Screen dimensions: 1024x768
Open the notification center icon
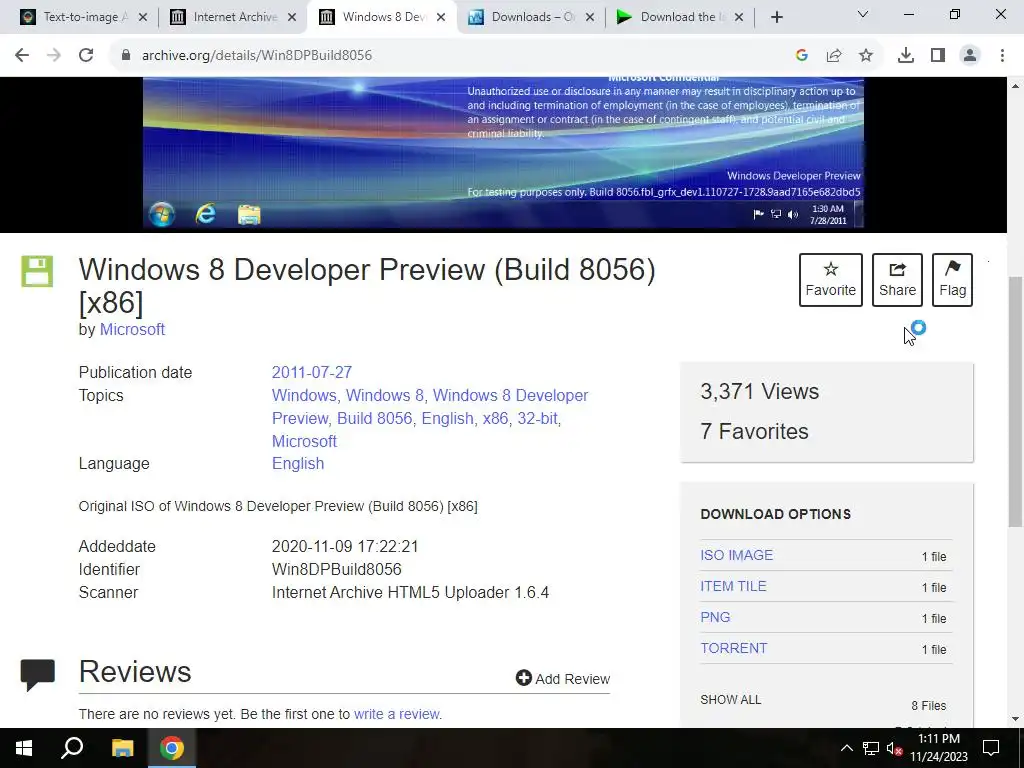[x=991, y=748]
